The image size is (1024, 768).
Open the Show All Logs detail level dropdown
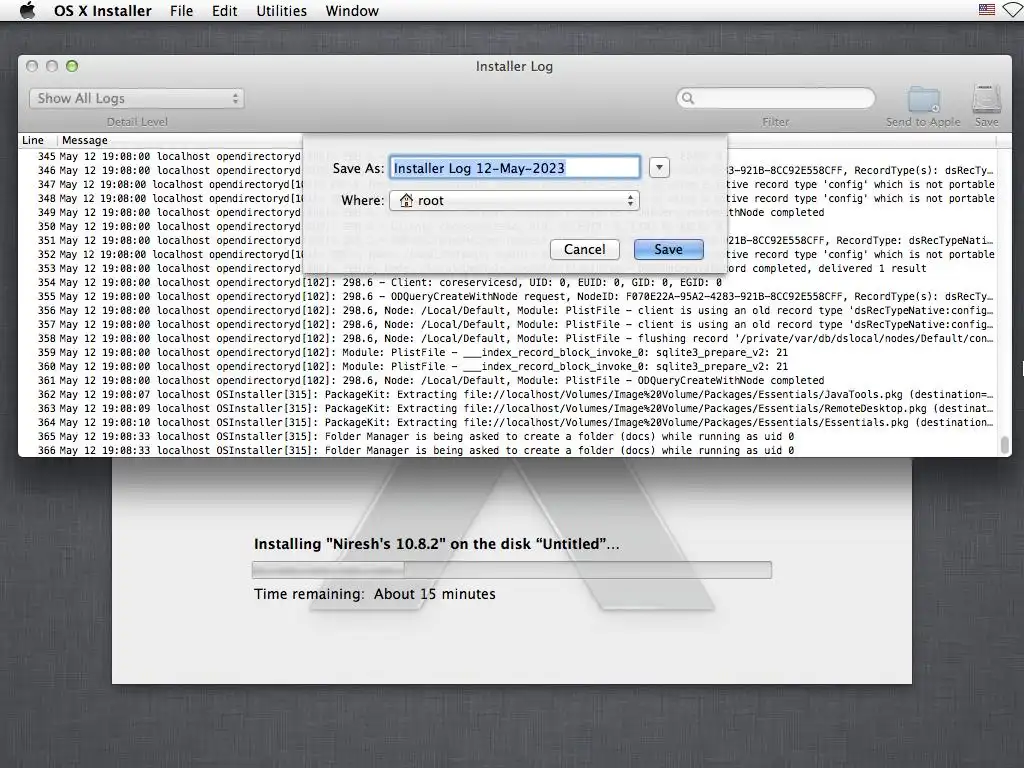pos(136,99)
